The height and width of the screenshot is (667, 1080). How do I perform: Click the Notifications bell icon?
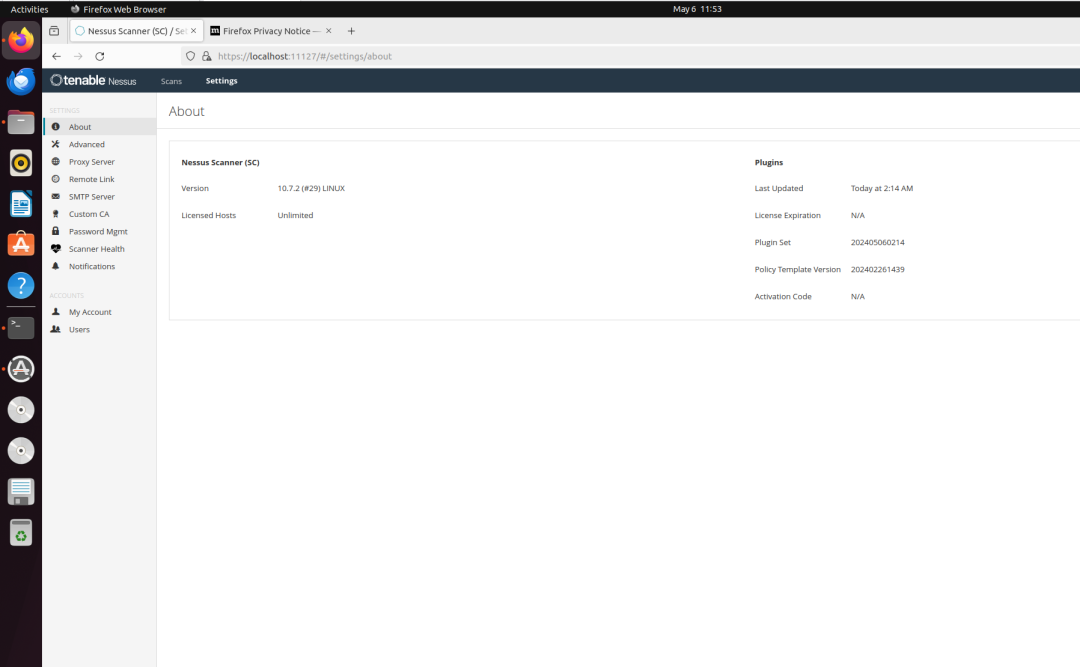[56, 266]
